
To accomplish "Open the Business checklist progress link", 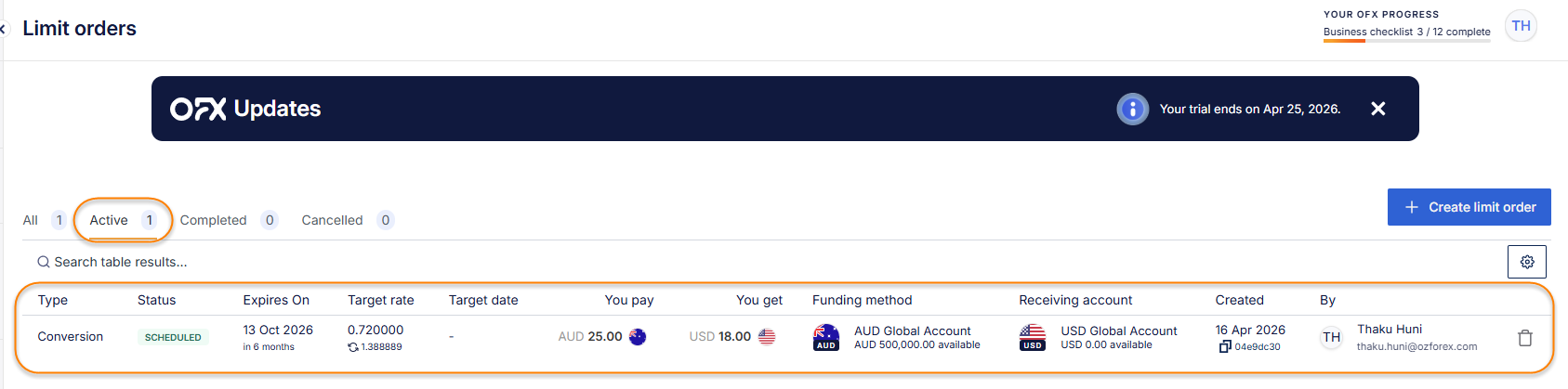I will click(x=1405, y=32).
